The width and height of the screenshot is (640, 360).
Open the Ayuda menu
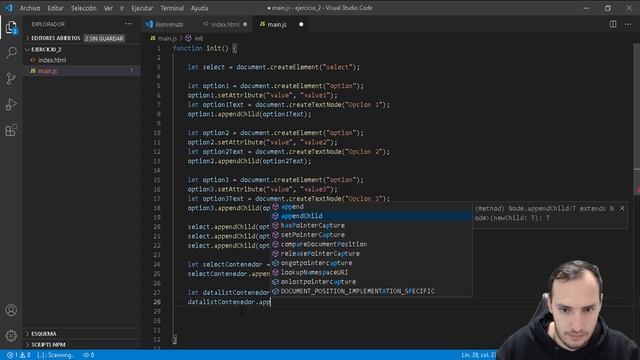[x=200, y=8]
